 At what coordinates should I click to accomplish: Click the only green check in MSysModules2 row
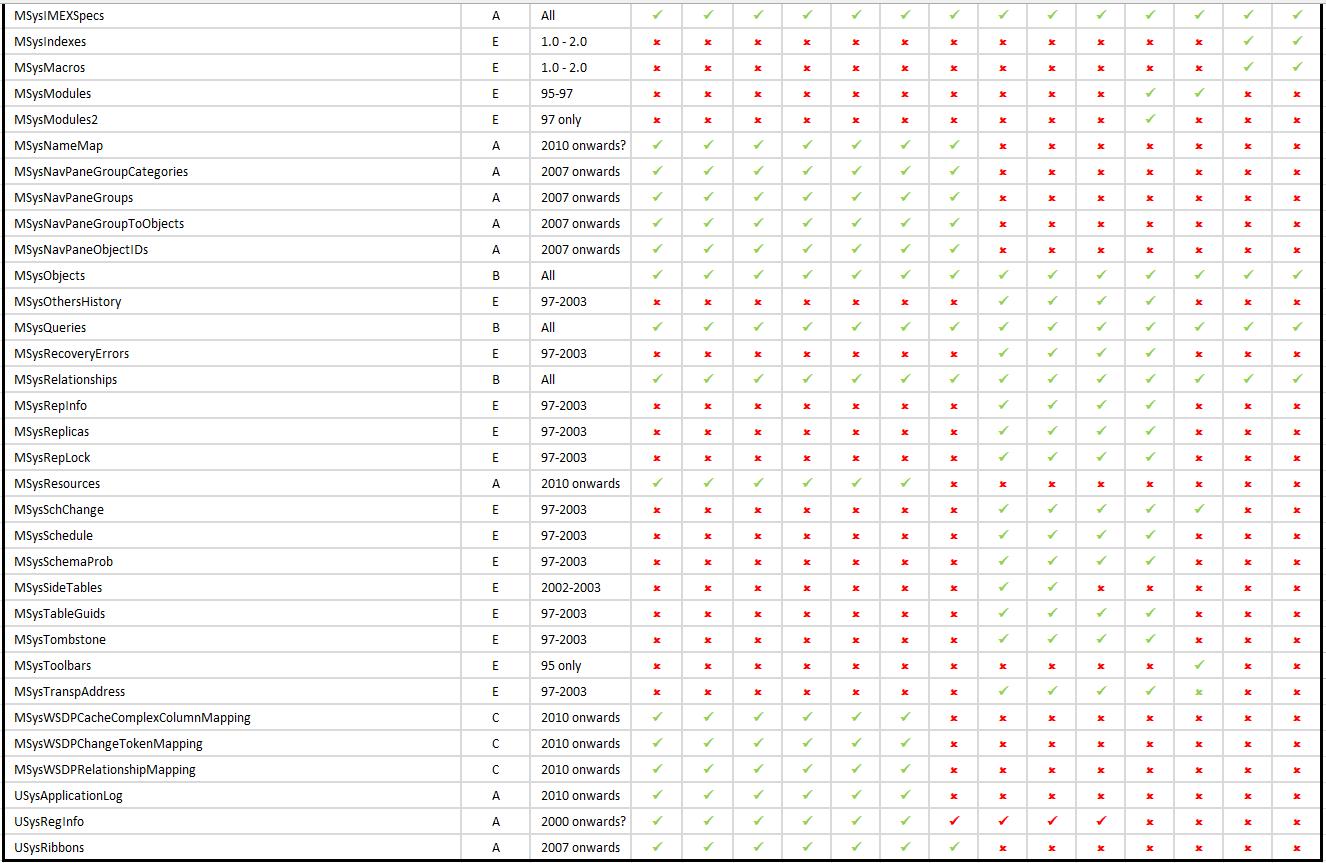coord(1150,120)
